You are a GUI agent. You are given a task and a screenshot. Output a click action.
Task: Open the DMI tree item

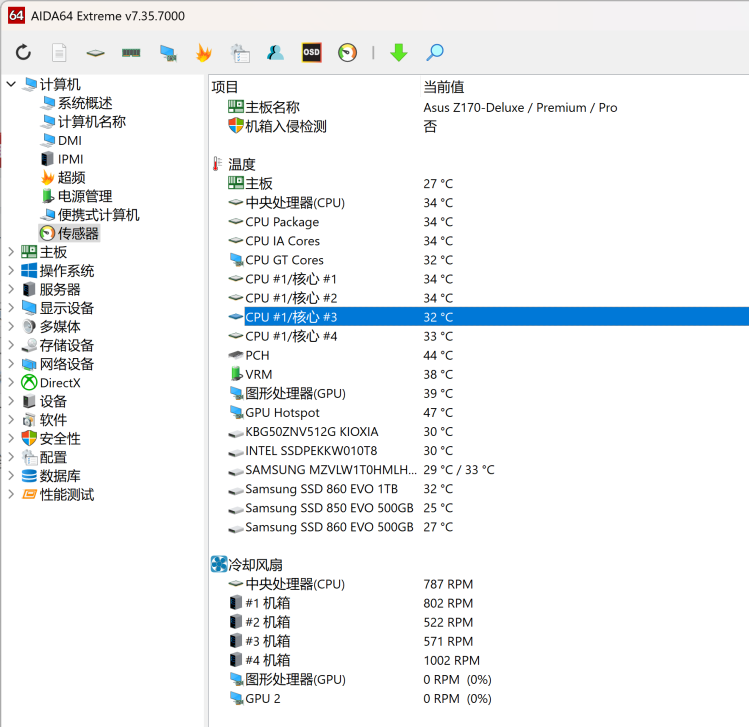70,140
